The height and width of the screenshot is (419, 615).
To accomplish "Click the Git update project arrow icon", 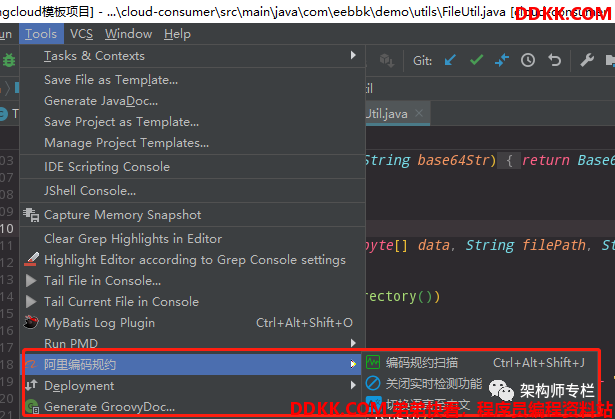I will click(x=450, y=60).
